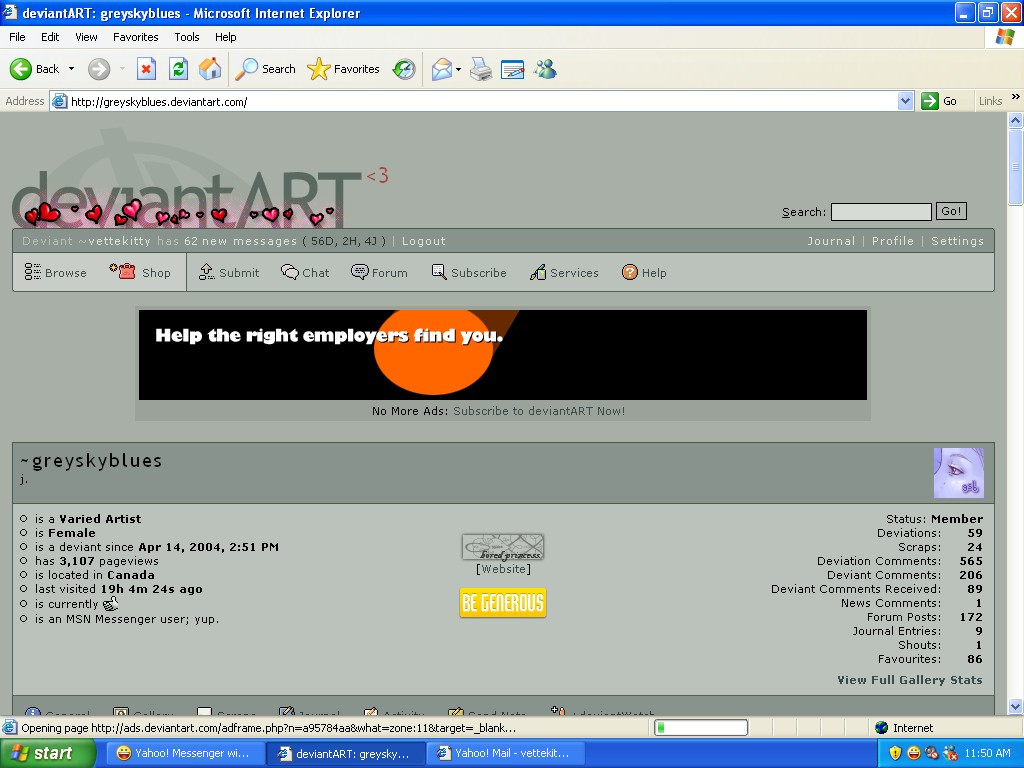The width and height of the screenshot is (1024, 768).
Task: Click the 11:50 AM clock
Action: click(987, 753)
